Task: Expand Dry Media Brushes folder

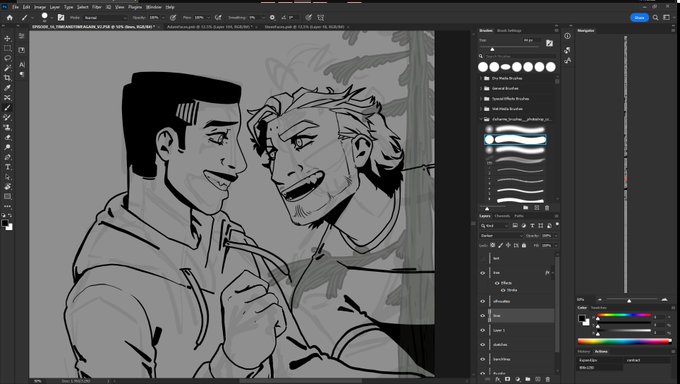Action: pos(481,79)
